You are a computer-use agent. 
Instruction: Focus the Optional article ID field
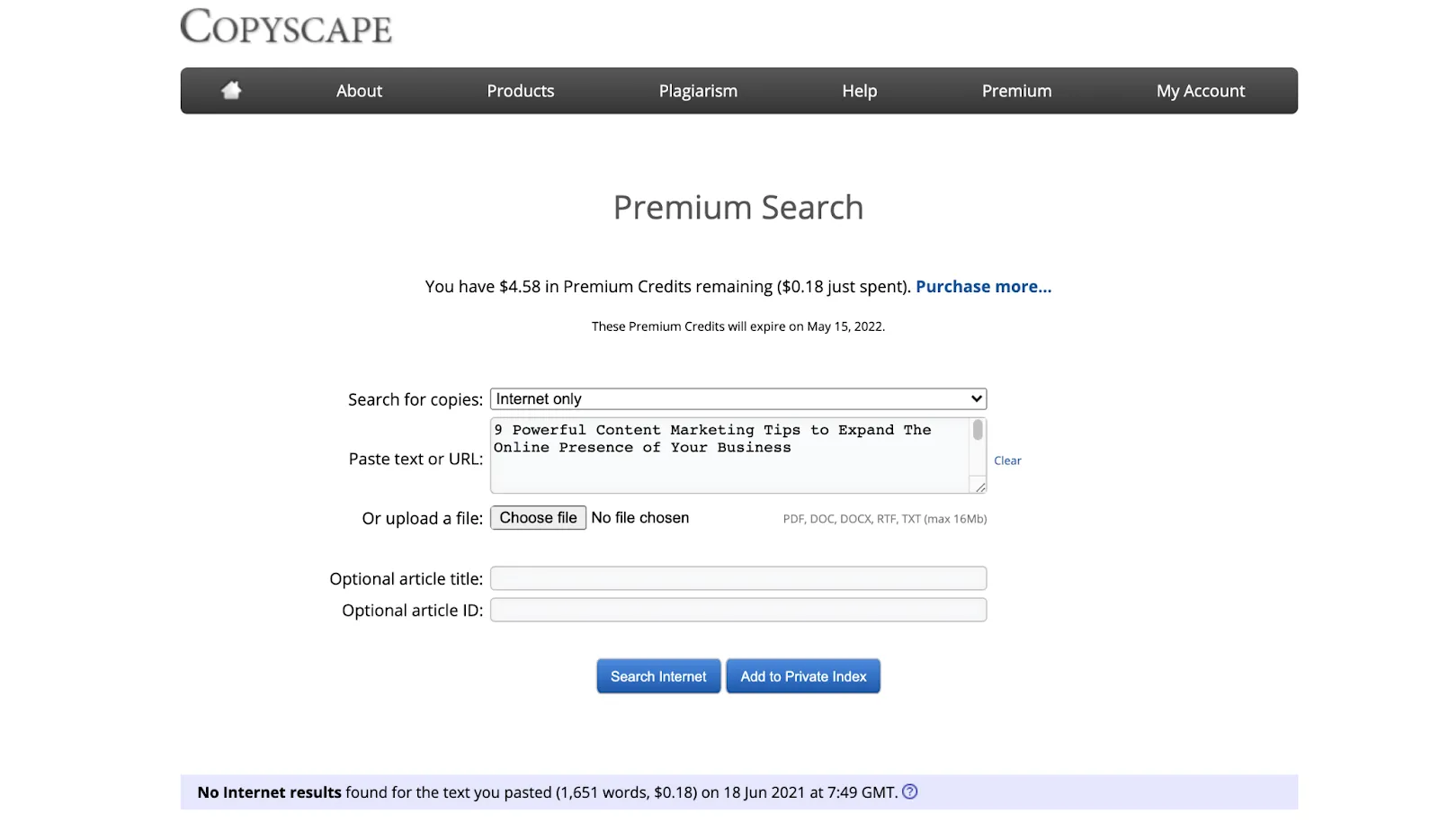(x=738, y=610)
